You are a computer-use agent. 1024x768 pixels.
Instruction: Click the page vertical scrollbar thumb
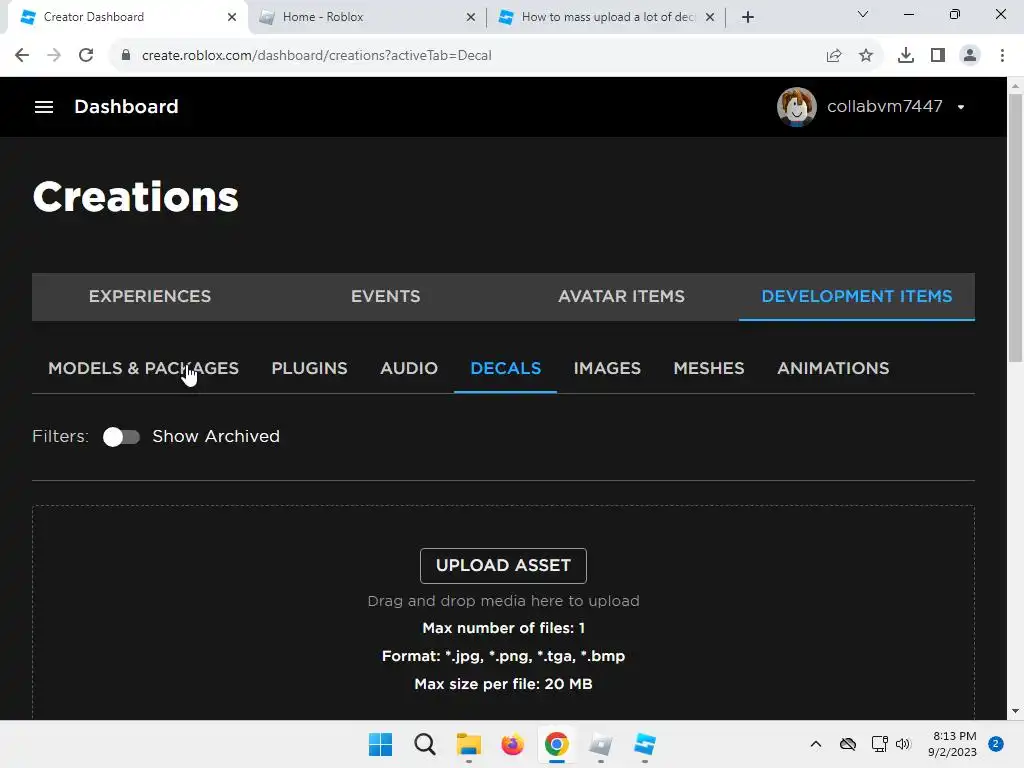1015,227
